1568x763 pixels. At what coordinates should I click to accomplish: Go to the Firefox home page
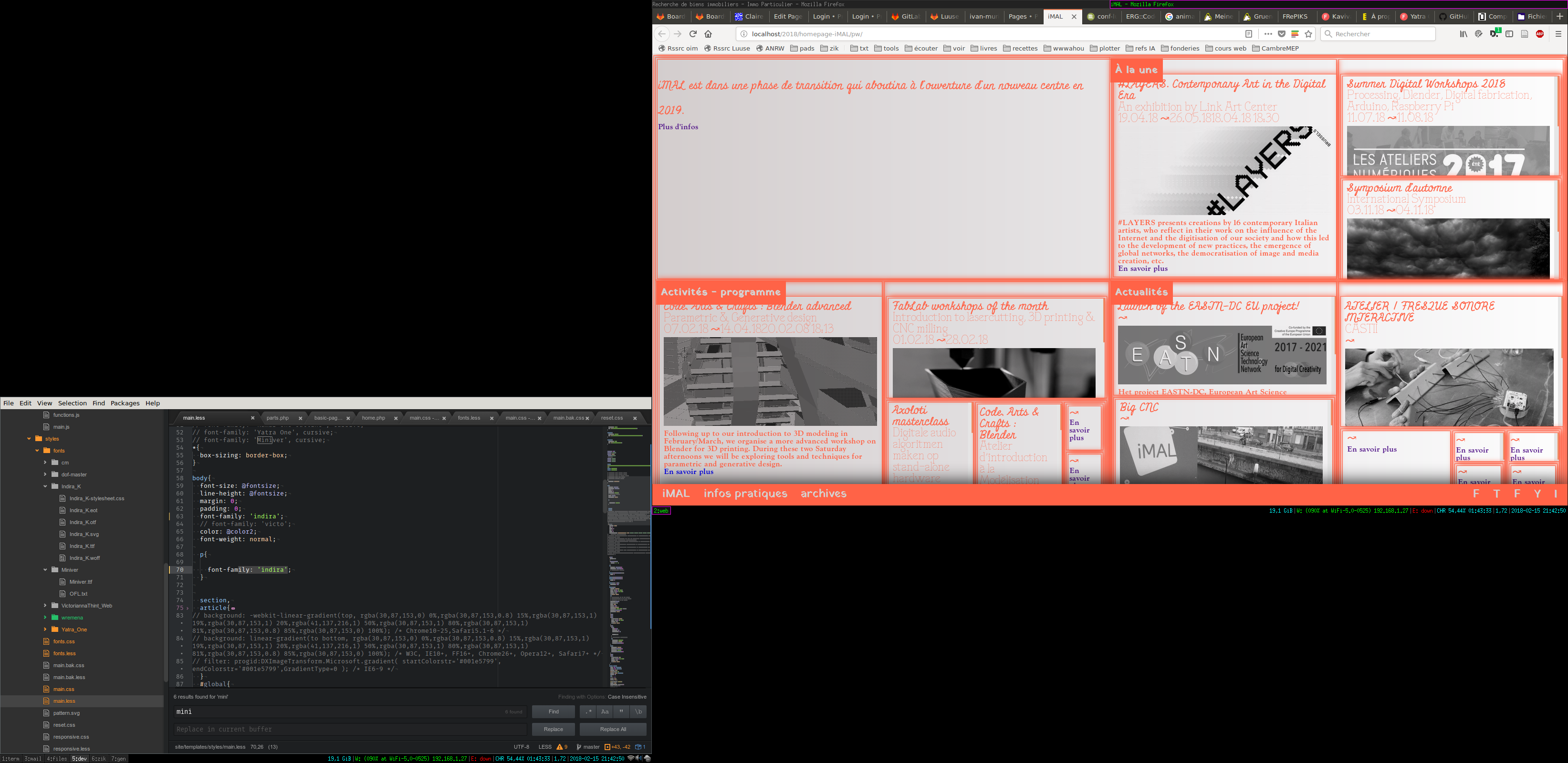click(x=708, y=34)
